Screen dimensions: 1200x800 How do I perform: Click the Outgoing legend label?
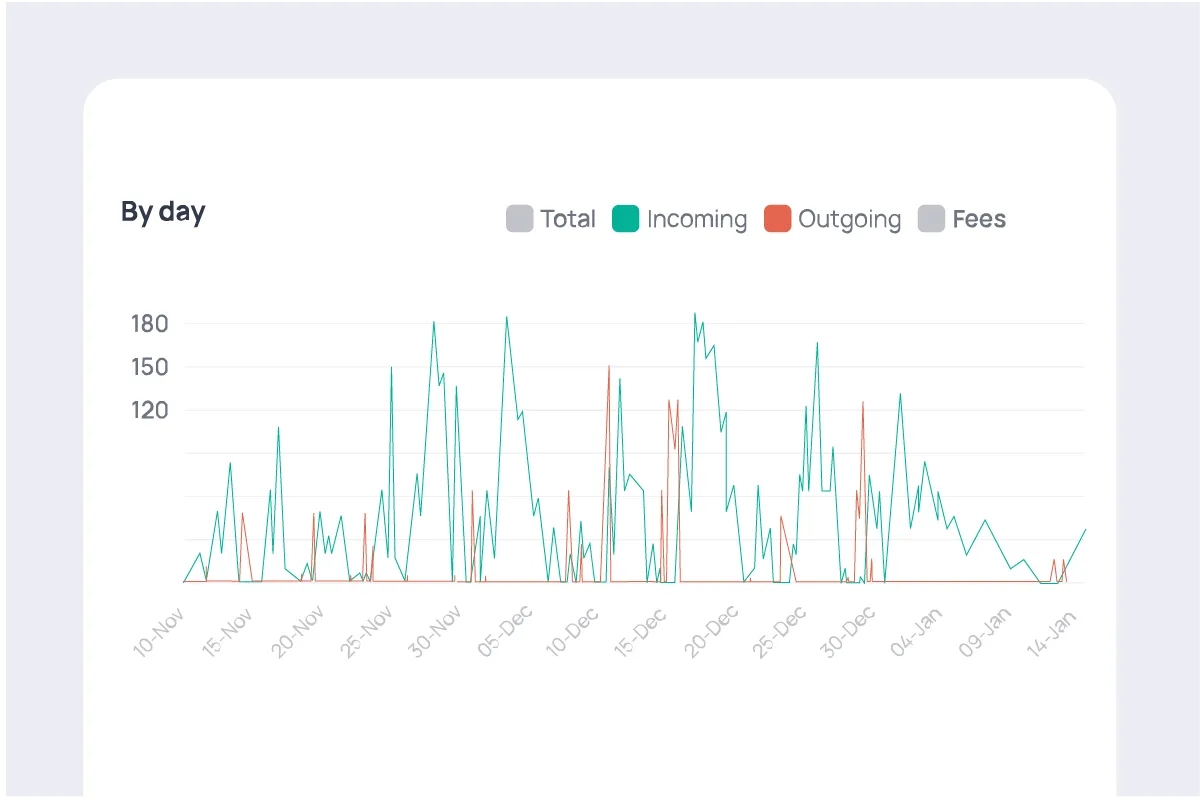click(x=850, y=220)
